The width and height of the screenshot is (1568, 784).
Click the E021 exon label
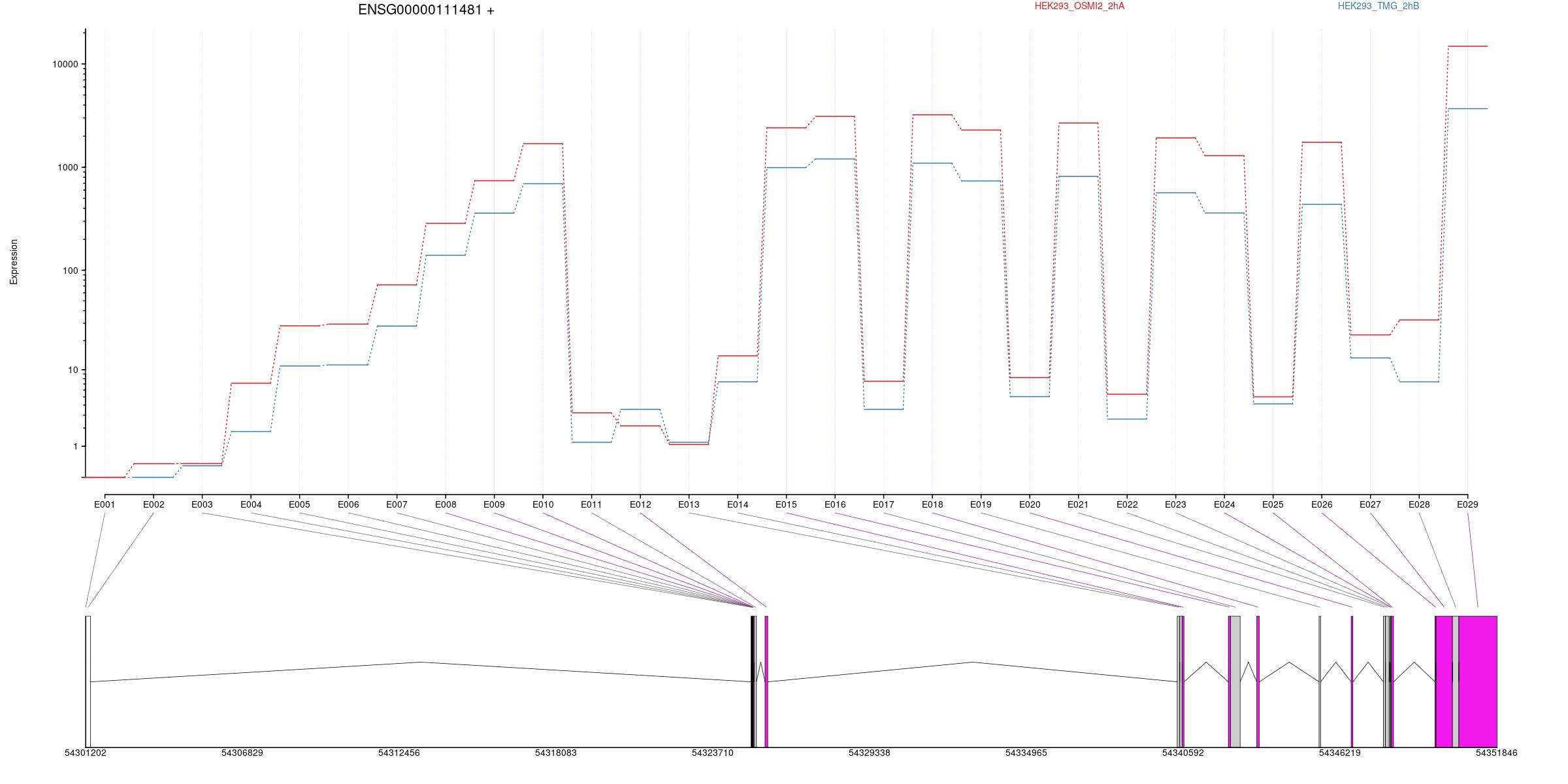pos(1078,504)
